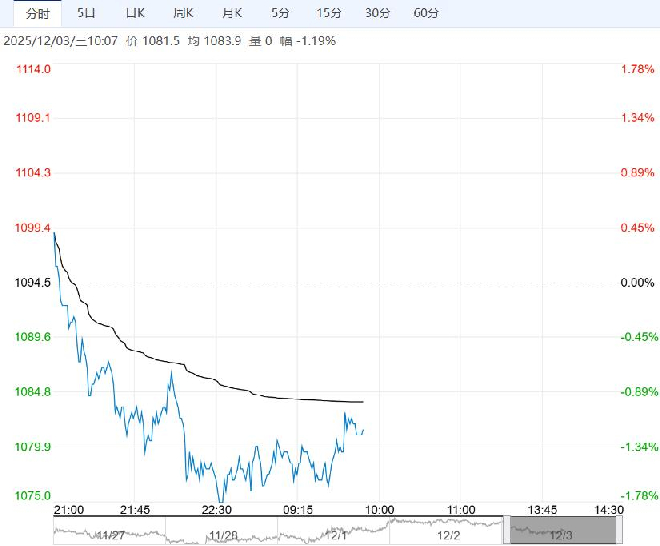Click the 22:30 time axis label

coord(217,509)
